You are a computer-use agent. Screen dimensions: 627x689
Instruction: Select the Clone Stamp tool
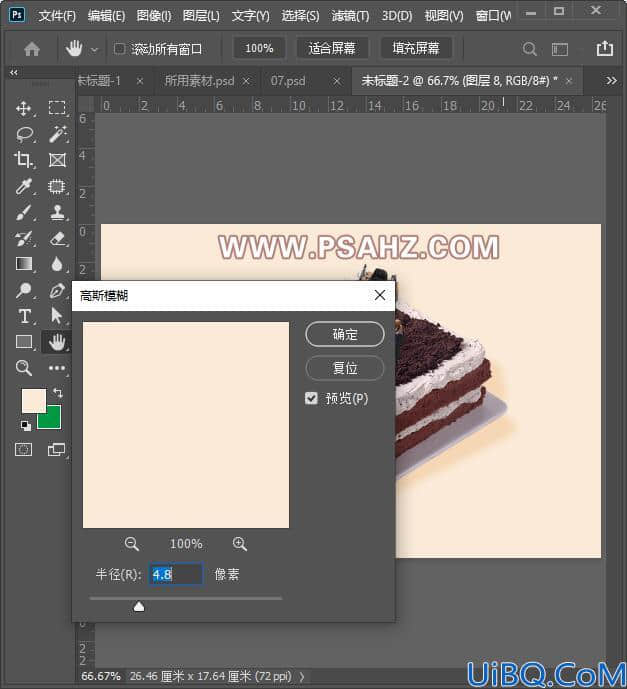point(58,212)
